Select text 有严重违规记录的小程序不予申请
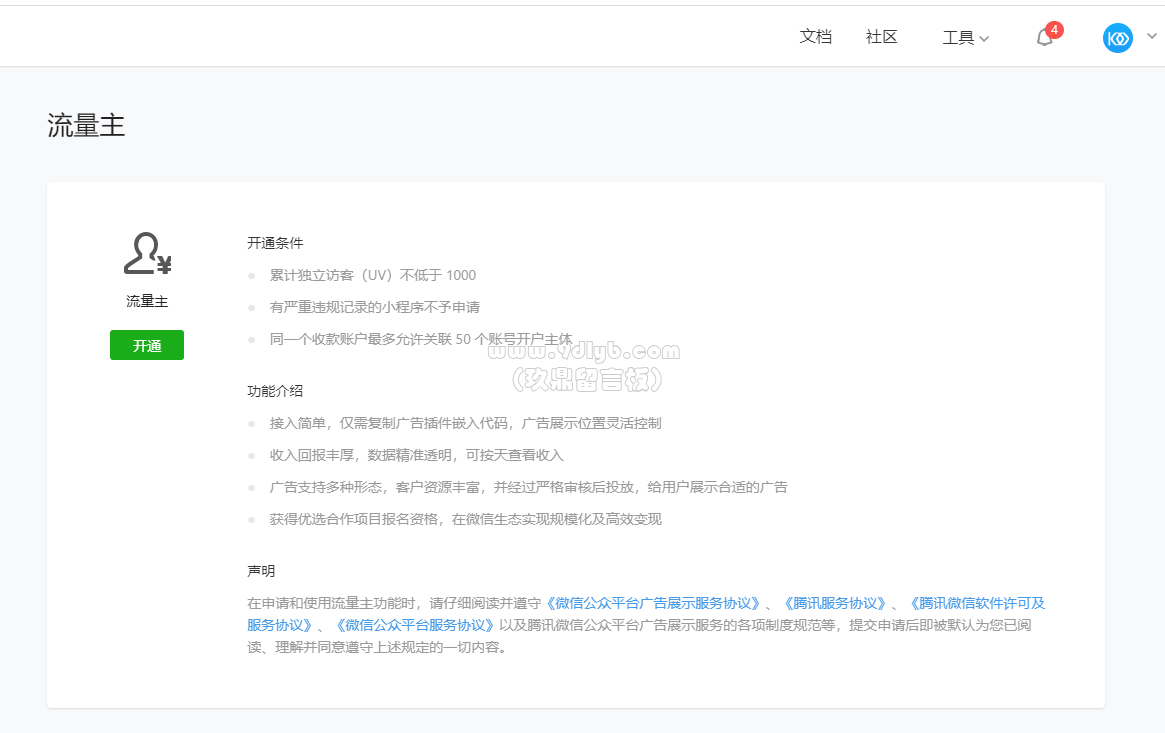Image resolution: width=1165 pixels, height=733 pixels. click(x=374, y=307)
